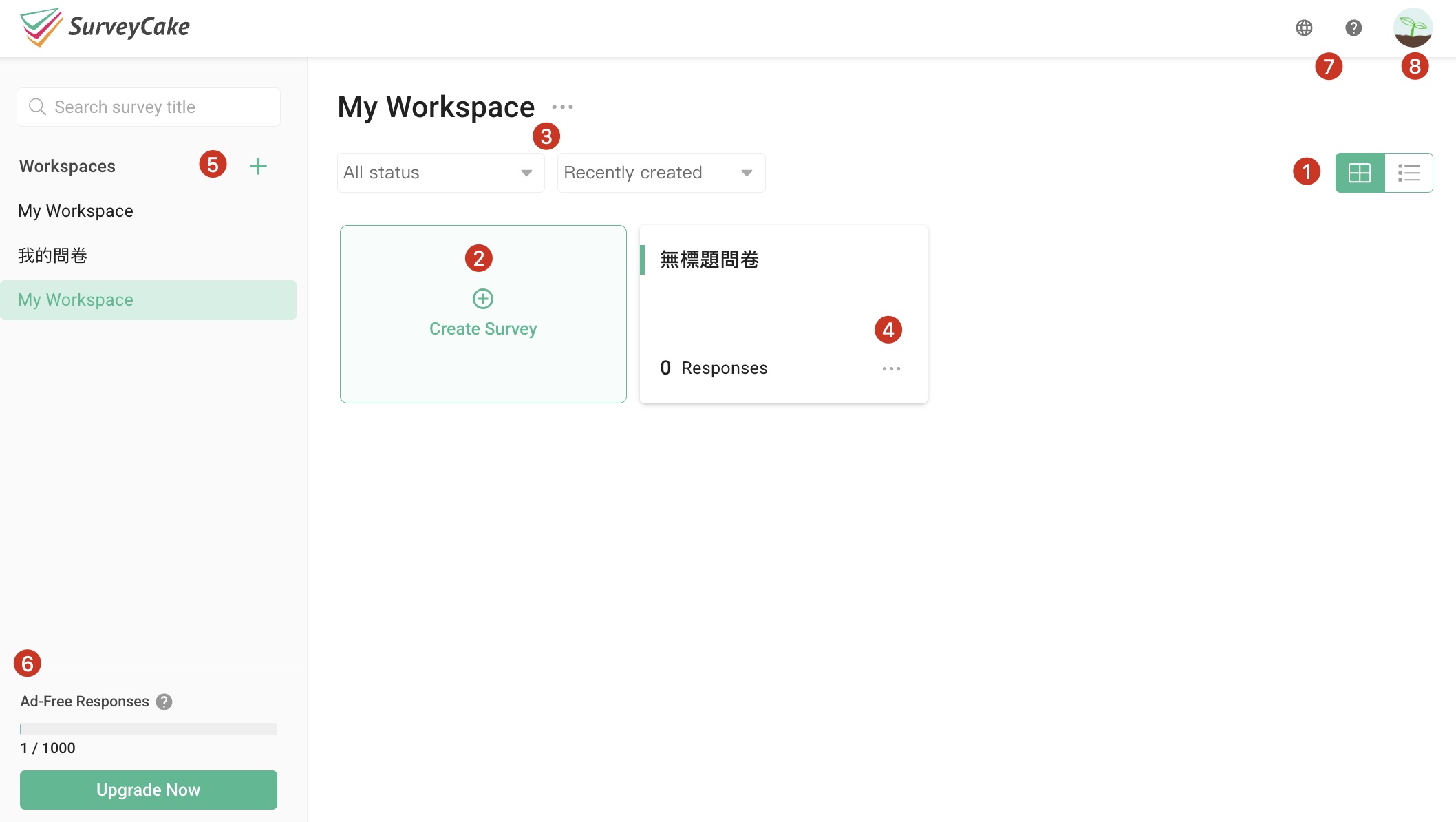Switch to the list view icon
1456x822 pixels.
click(x=1409, y=173)
